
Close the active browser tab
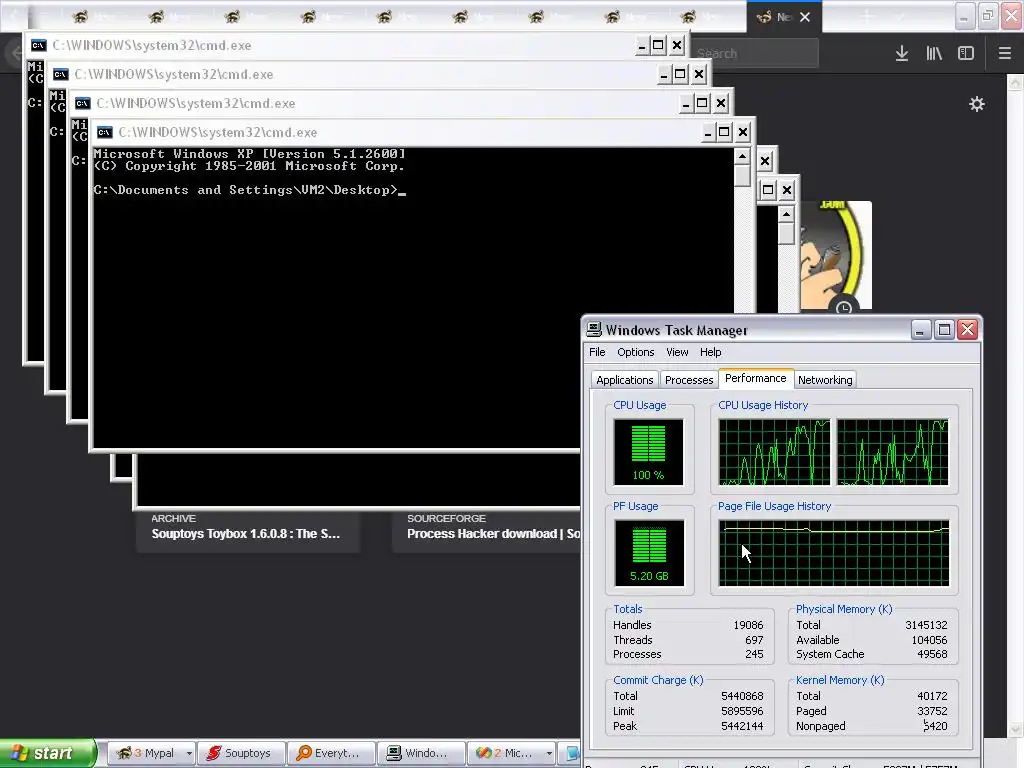[805, 17]
